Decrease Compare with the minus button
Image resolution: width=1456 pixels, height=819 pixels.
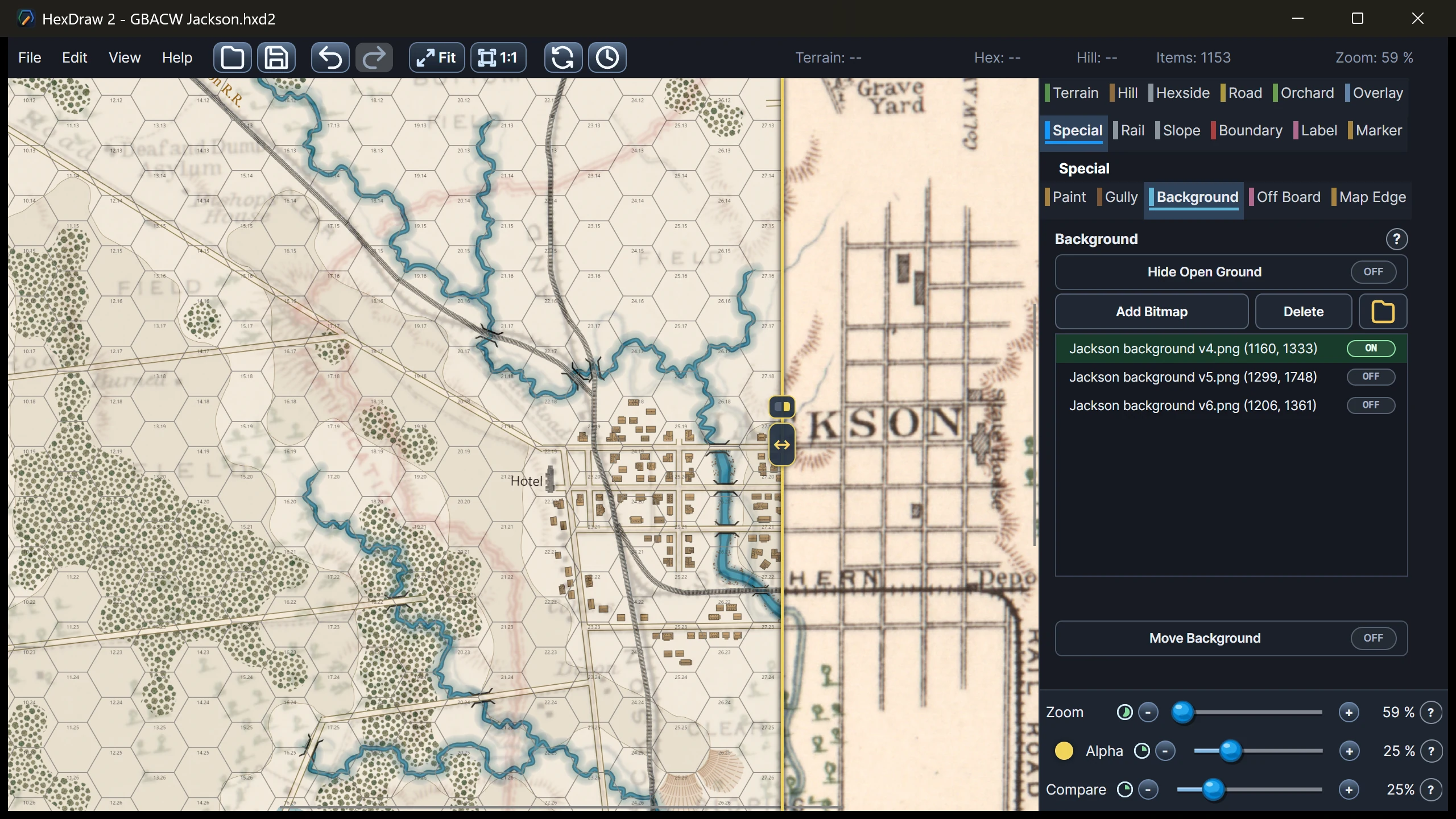point(1148,789)
